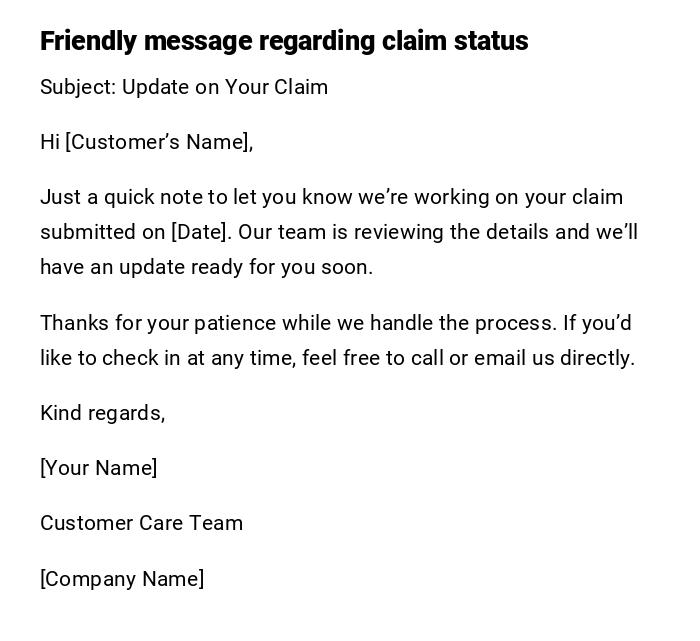Click the word 'email' near the end
The image size is (700, 641).
coord(500,358)
